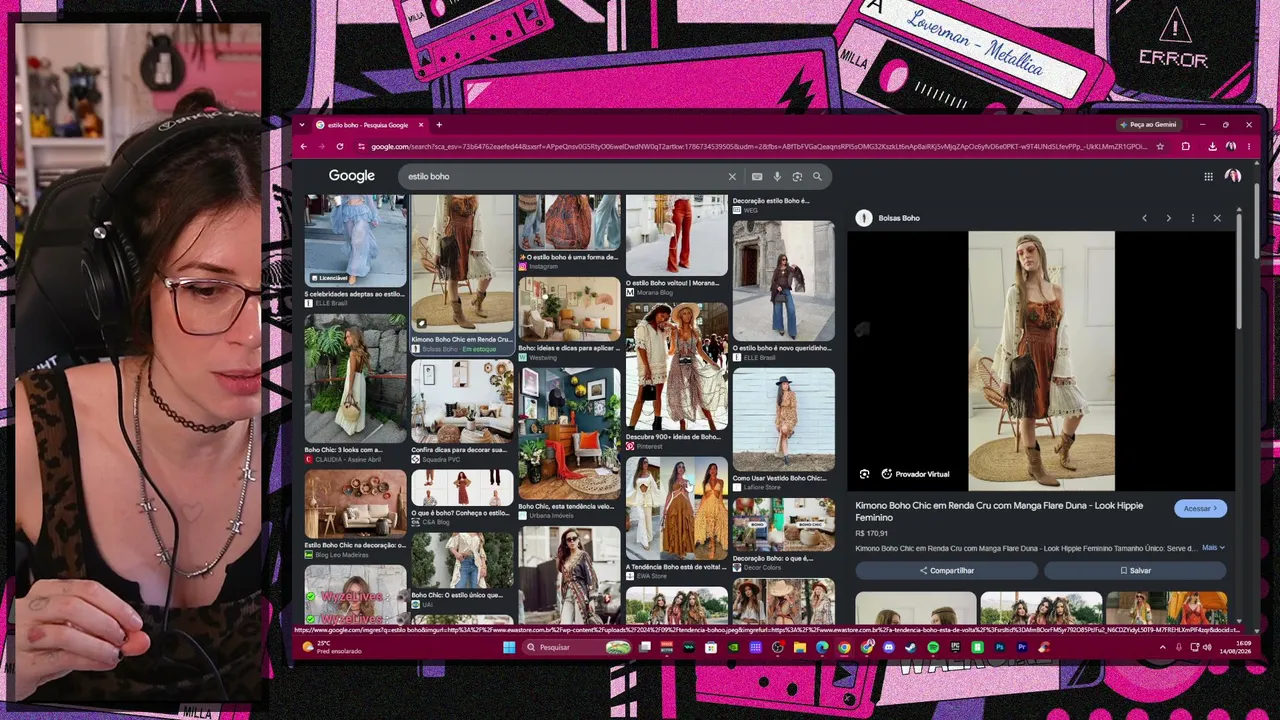Go to next image in preview panel

[x=1168, y=218]
